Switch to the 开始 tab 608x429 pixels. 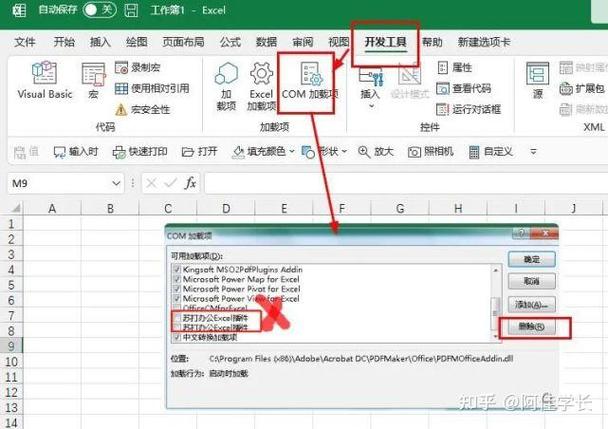coord(64,42)
